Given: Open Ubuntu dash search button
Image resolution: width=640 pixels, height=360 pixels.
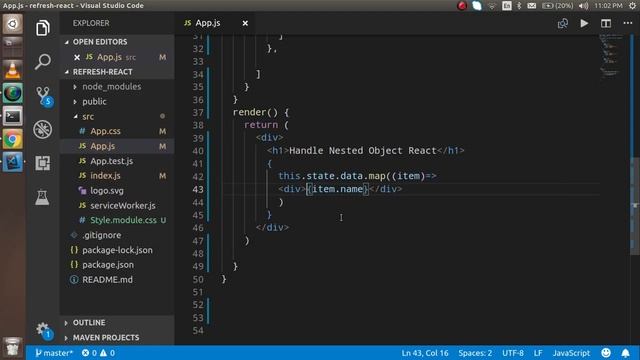Looking at the screenshot, I should [12, 24].
